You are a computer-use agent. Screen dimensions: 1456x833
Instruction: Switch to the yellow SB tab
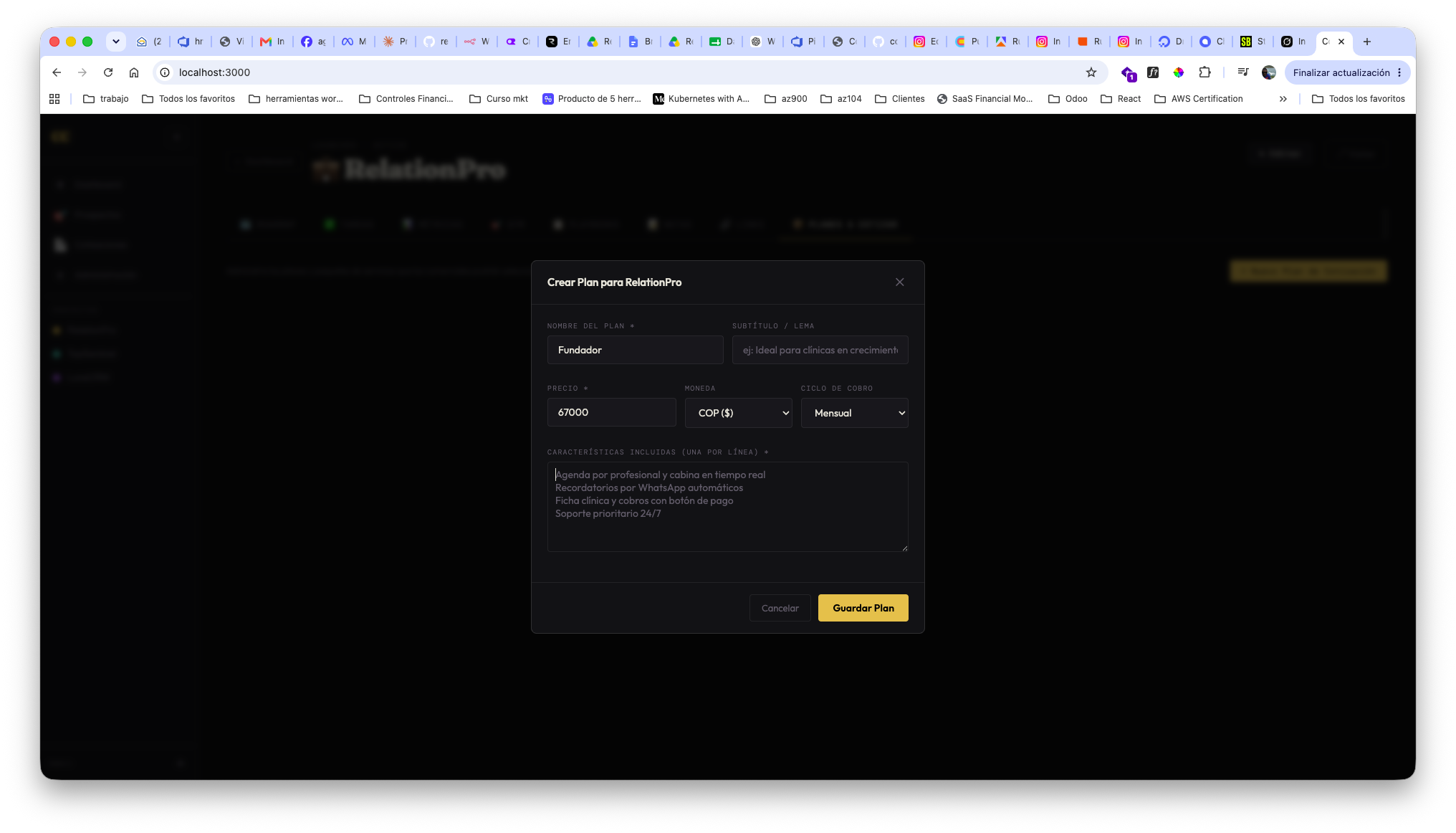tap(1253, 42)
